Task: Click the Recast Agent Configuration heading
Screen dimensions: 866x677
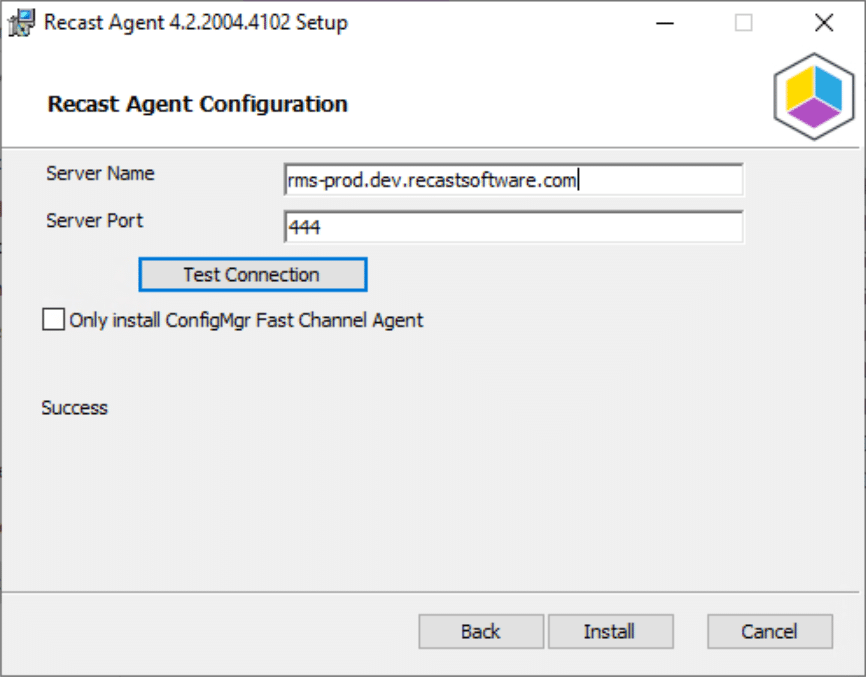Action: 197,104
